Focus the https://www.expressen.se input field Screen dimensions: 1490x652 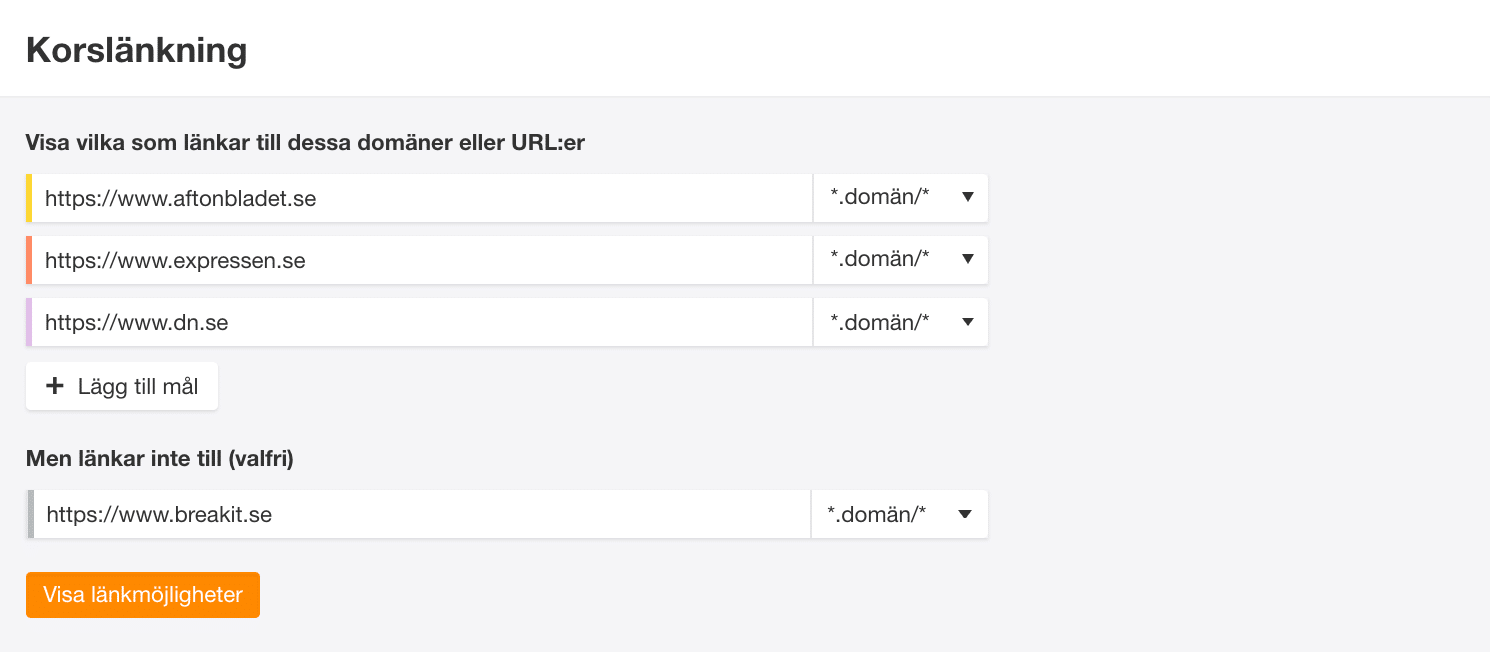point(420,260)
